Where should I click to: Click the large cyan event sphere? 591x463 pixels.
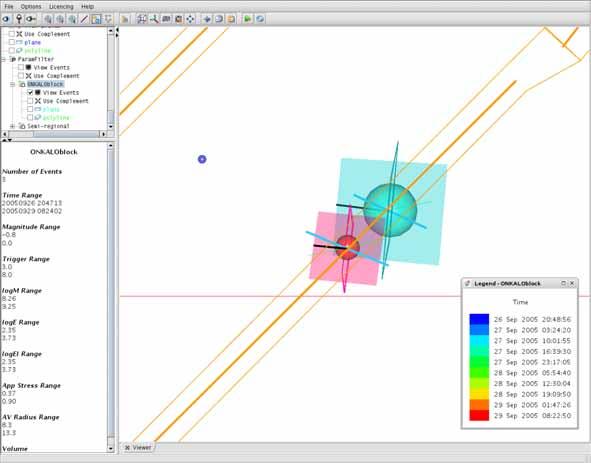coord(390,210)
